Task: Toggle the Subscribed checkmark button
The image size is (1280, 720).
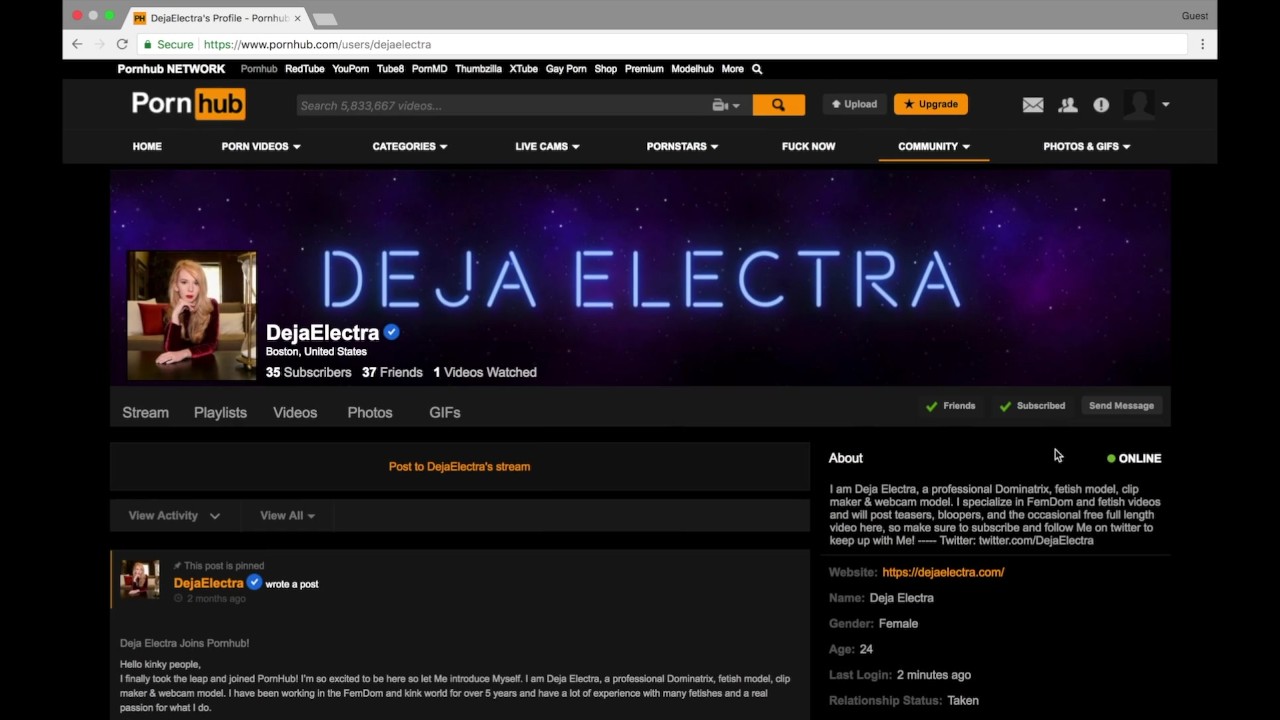Action: point(1032,406)
